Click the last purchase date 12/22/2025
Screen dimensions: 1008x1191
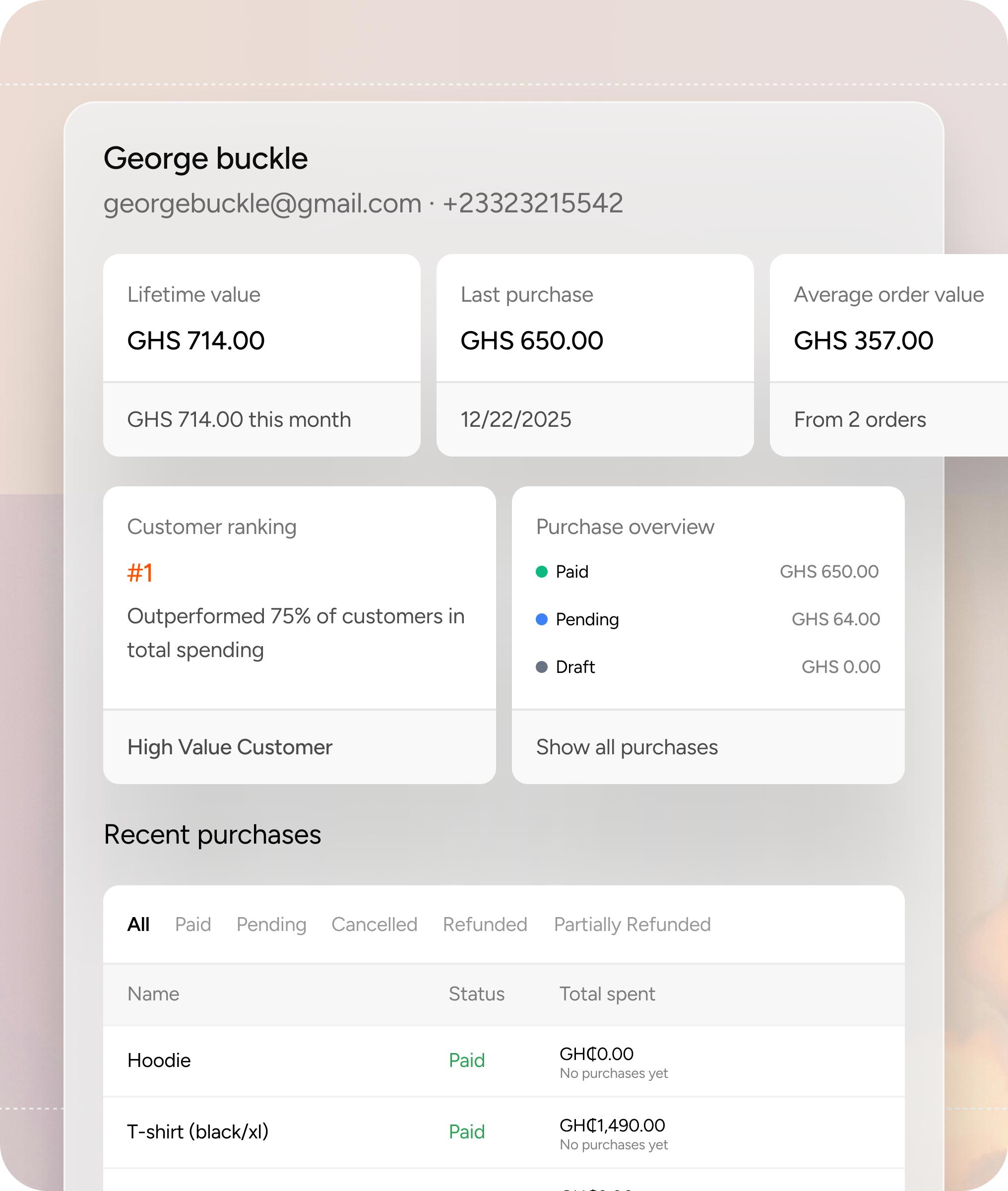pyautogui.click(x=516, y=419)
